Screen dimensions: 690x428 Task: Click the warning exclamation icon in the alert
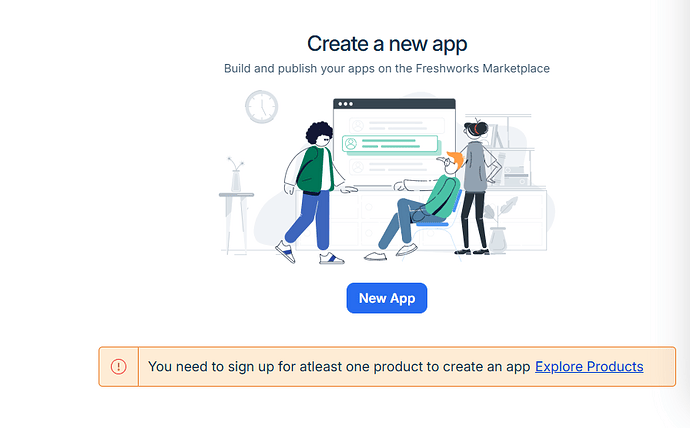[x=119, y=367]
